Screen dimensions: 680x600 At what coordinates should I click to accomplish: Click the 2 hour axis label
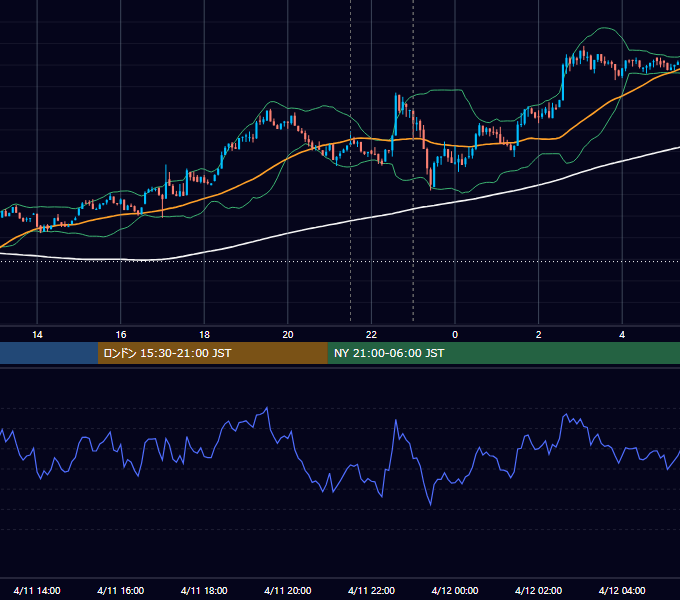539,335
